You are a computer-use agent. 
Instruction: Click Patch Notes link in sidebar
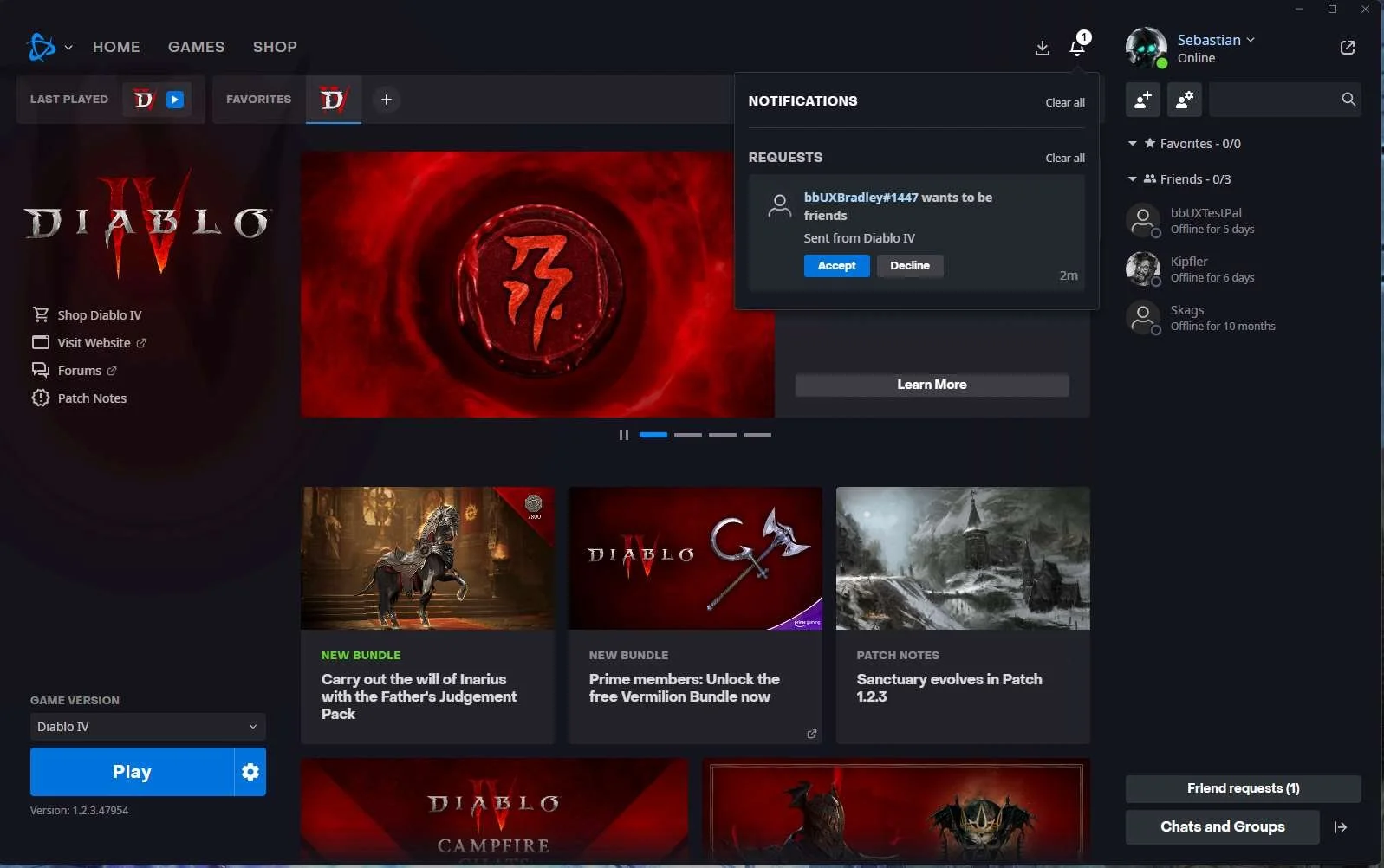click(x=92, y=398)
